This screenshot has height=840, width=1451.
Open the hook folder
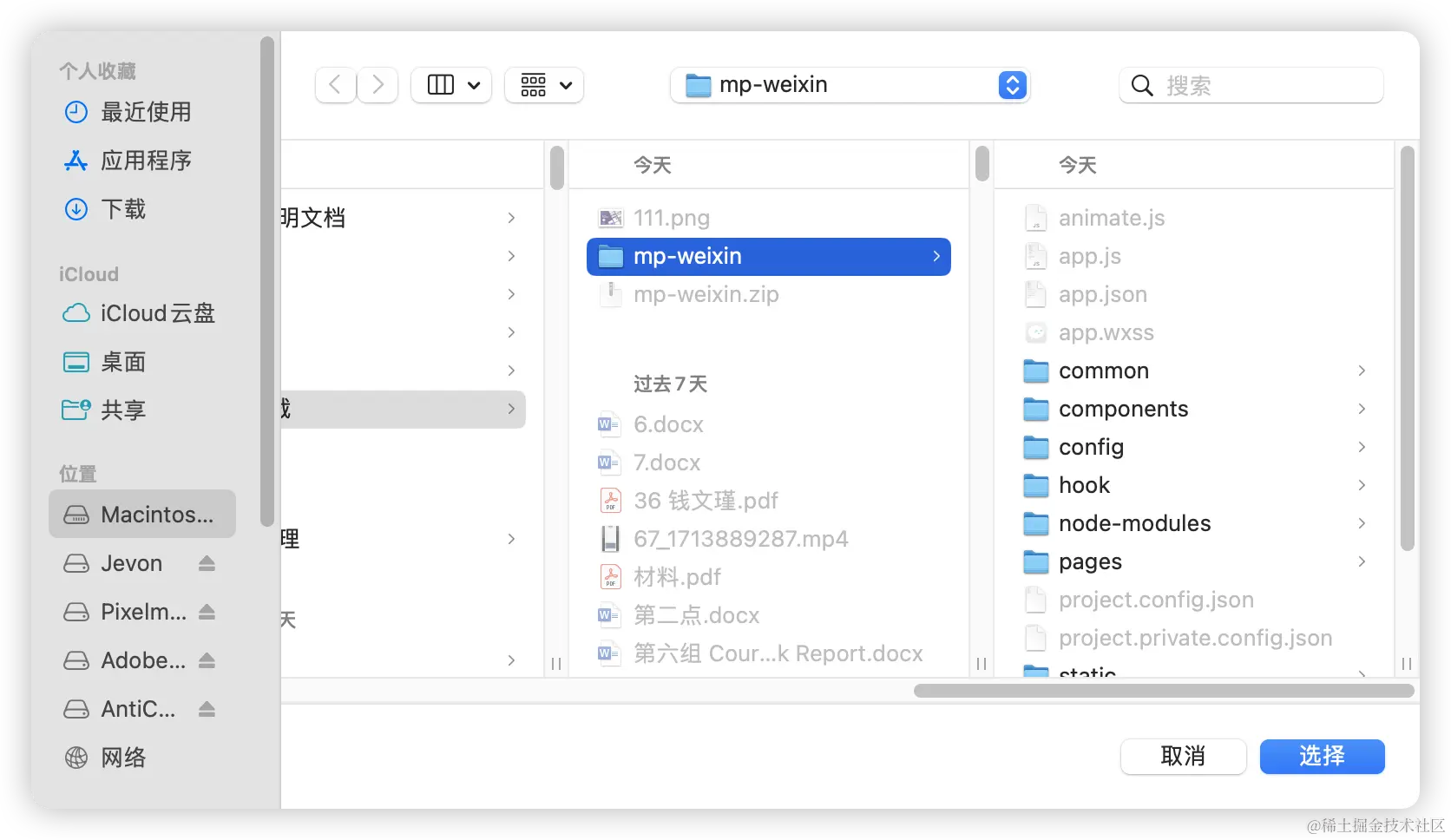(x=1194, y=485)
